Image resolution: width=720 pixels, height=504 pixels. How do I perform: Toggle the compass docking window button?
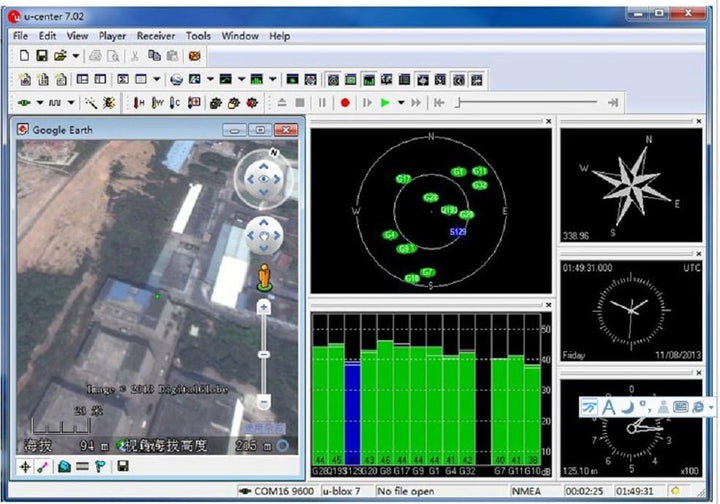click(x=422, y=80)
